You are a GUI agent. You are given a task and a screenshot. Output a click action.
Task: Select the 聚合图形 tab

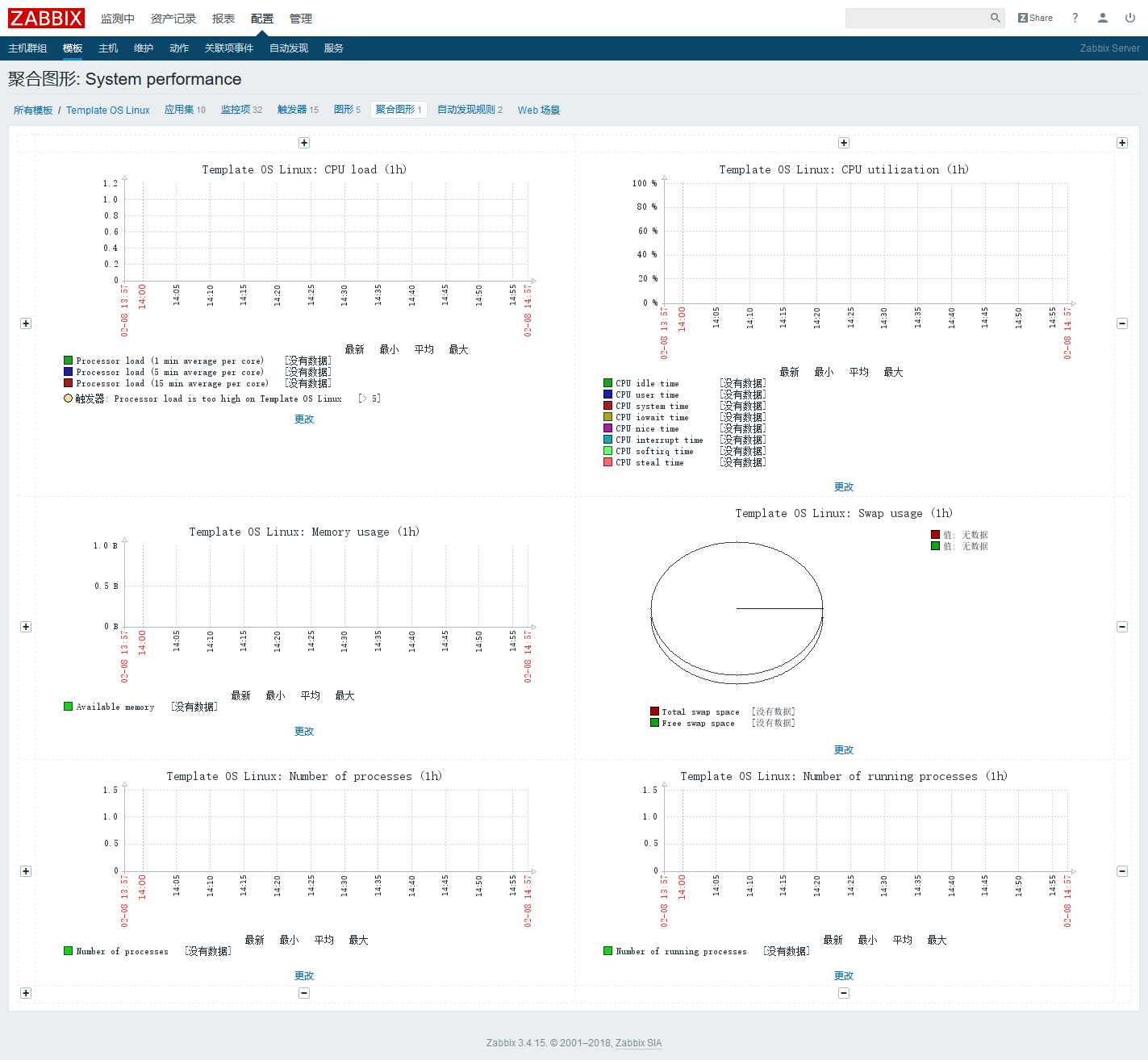pos(399,110)
